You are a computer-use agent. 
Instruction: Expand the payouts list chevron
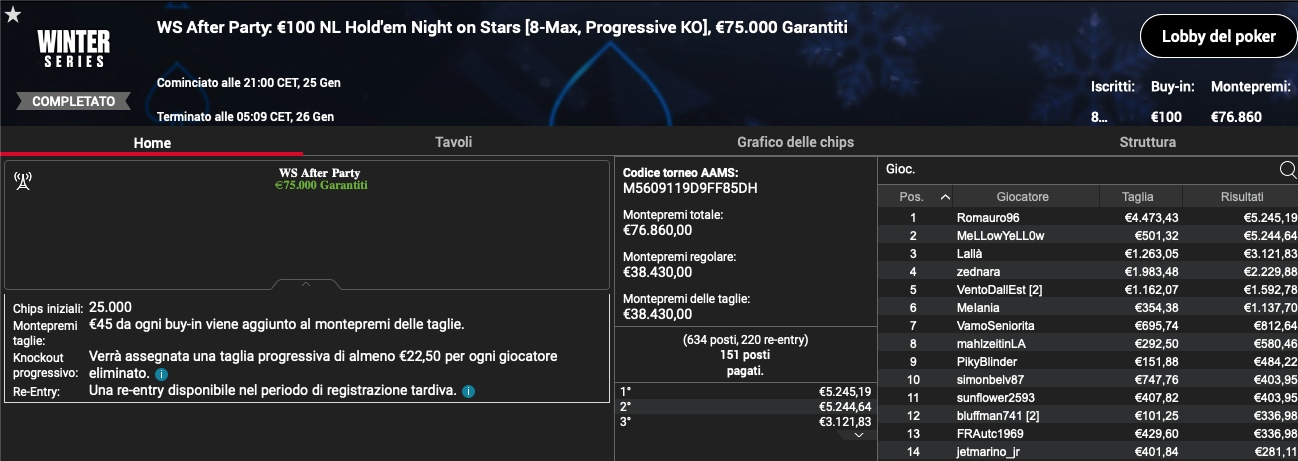[x=859, y=435]
